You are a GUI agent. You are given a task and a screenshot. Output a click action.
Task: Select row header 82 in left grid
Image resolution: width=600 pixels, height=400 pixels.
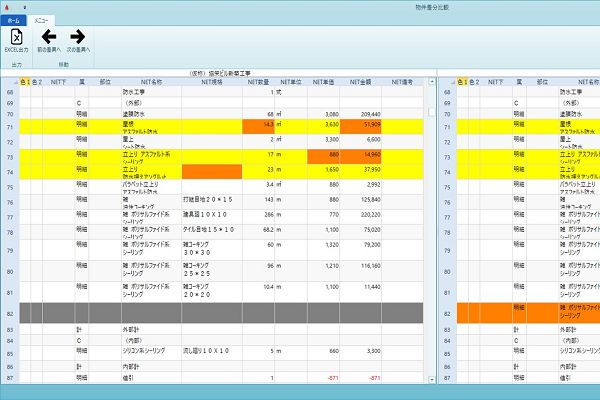pos(10,313)
